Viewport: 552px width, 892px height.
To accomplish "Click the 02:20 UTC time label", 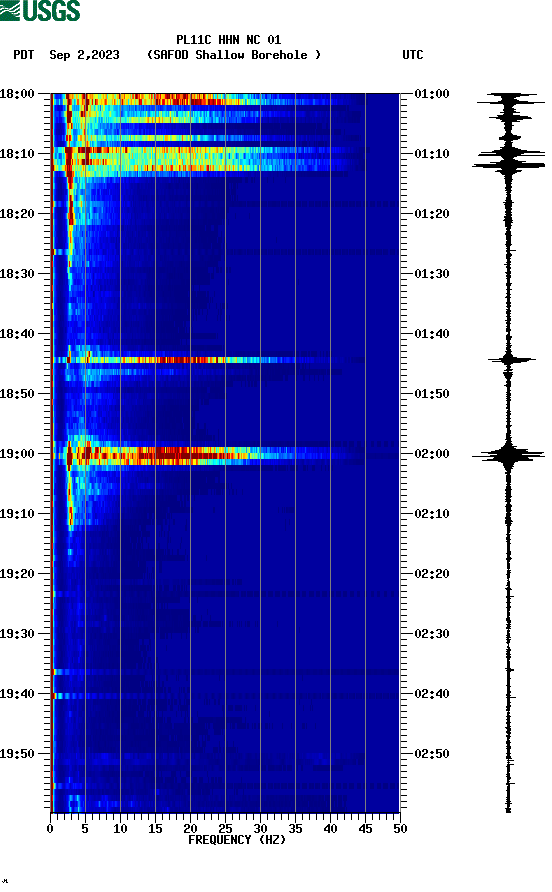I will [x=432, y=574].
